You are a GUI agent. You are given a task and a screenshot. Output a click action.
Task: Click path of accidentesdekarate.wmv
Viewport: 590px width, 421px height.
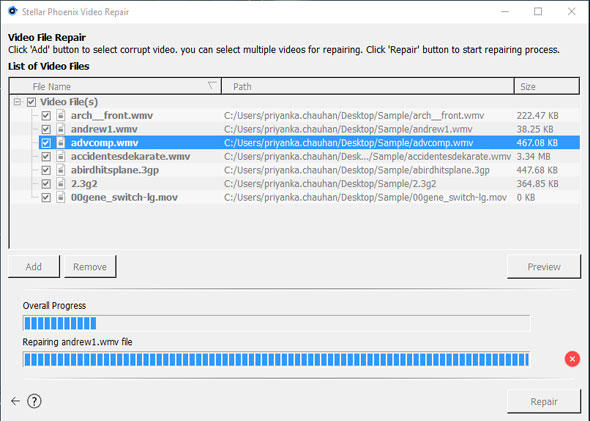coord(367,156)
